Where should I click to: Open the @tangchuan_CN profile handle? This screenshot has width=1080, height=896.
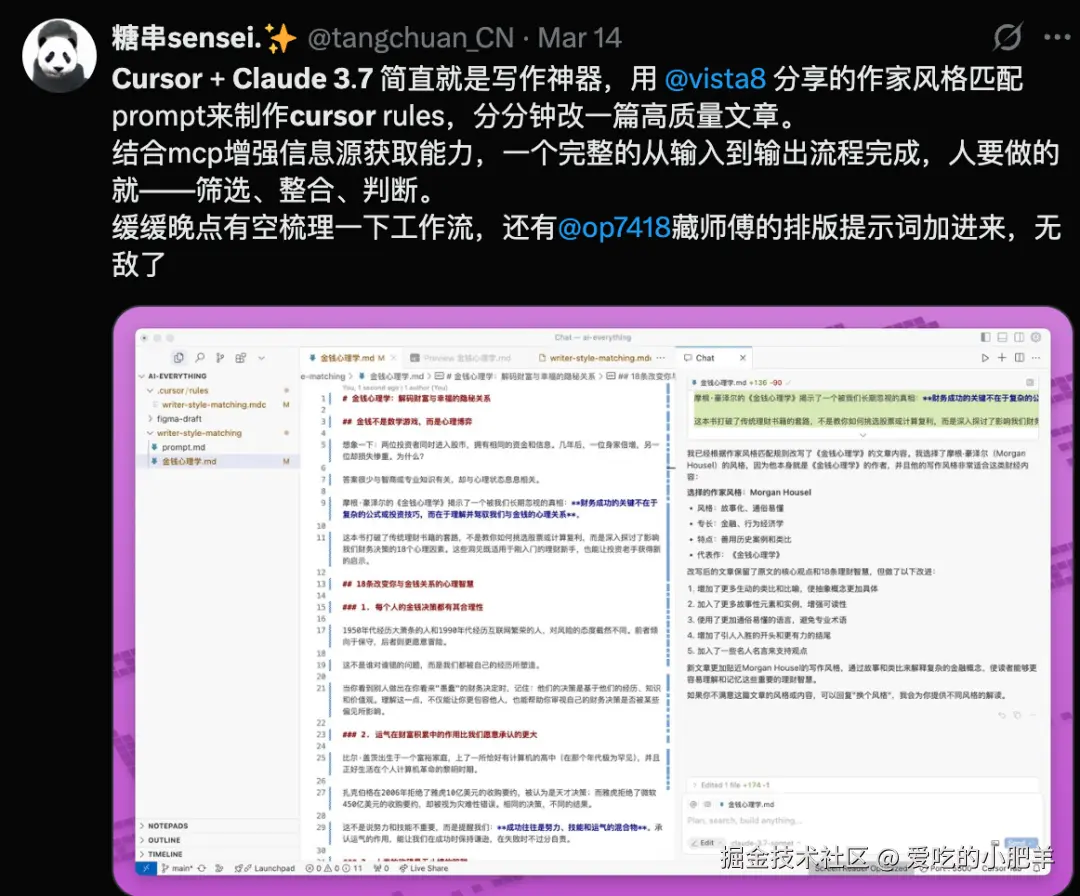pos(411,38)
